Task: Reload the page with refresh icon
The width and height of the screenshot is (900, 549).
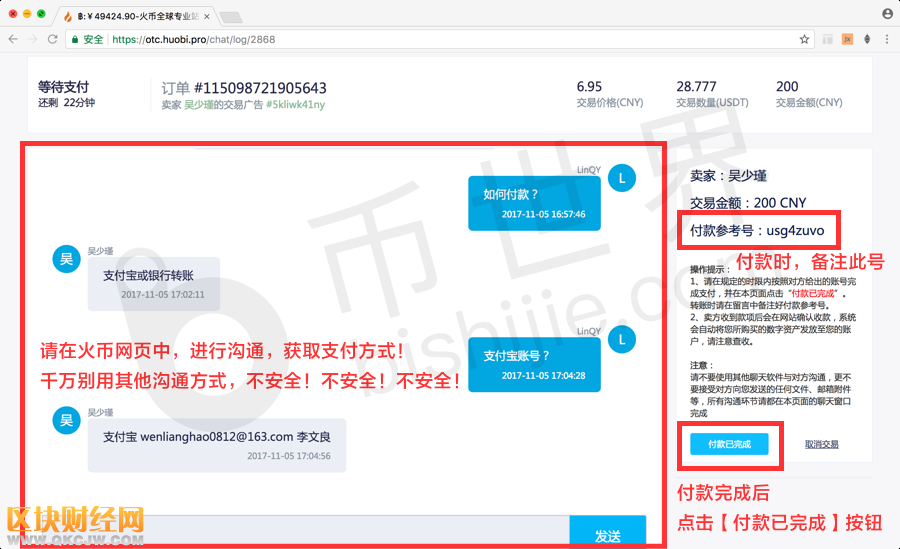Action: pyautogui.click(x=53, y=39)
